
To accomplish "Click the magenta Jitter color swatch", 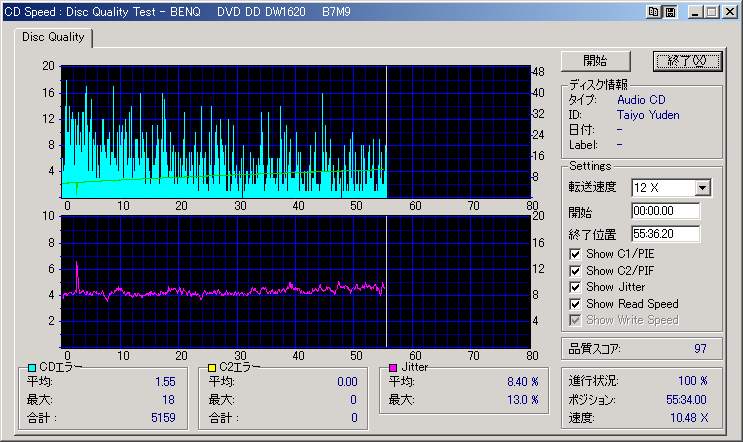I will 392,368.
